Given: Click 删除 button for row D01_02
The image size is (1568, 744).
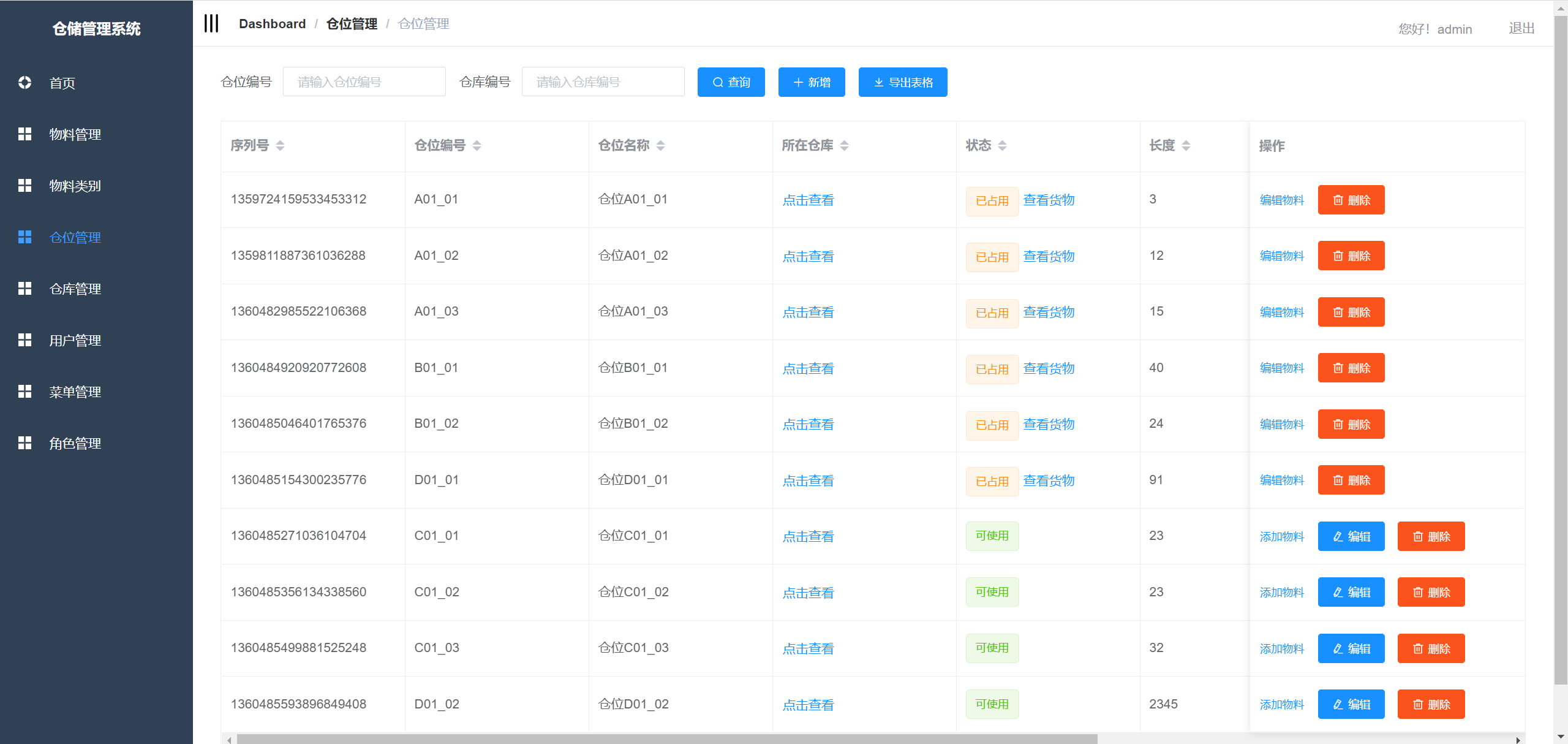Looking at the screenshot, I should [x=1431, y=704].
